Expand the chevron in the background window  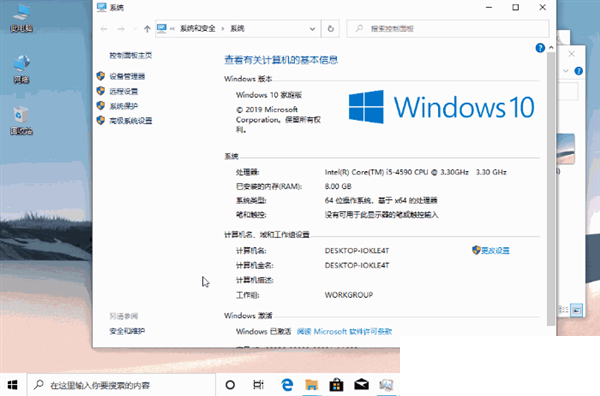click(566, 71)
